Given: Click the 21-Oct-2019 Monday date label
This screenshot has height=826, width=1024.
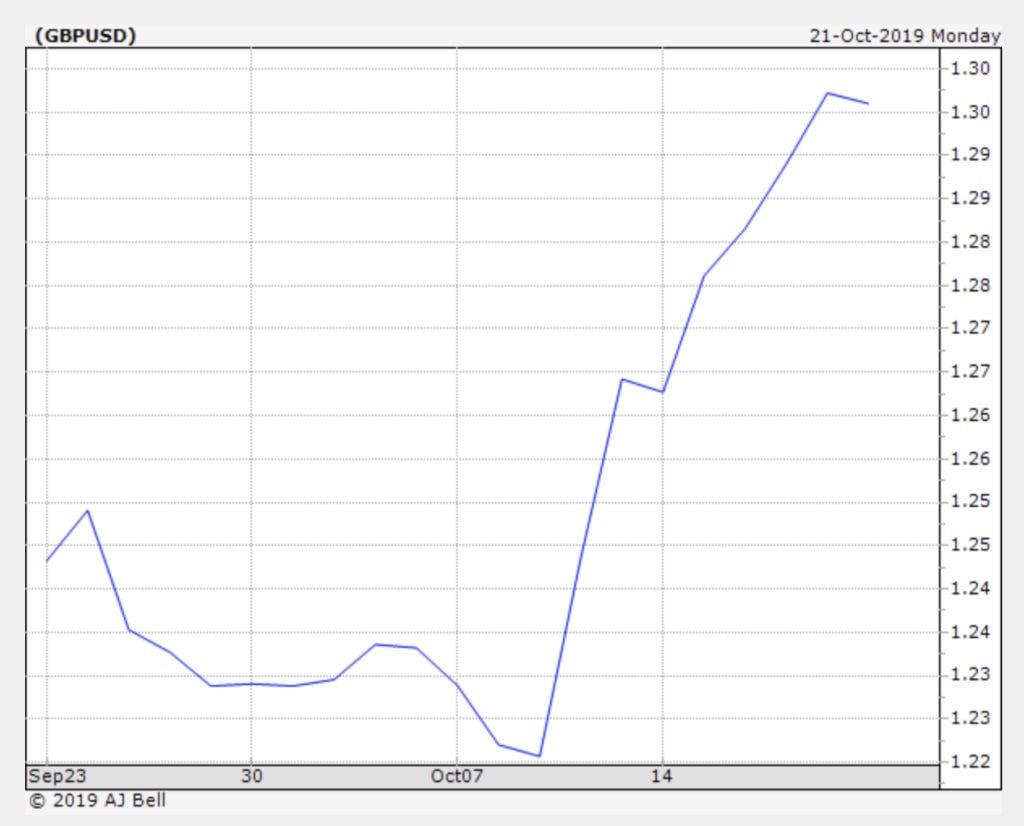Looking at the screenshot, I should coord(904,36).
